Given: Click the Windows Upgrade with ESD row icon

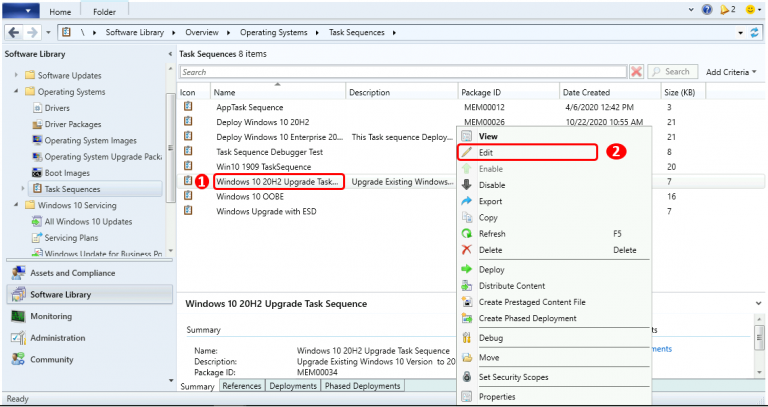Looking at the screenshot, I should 188,211.
